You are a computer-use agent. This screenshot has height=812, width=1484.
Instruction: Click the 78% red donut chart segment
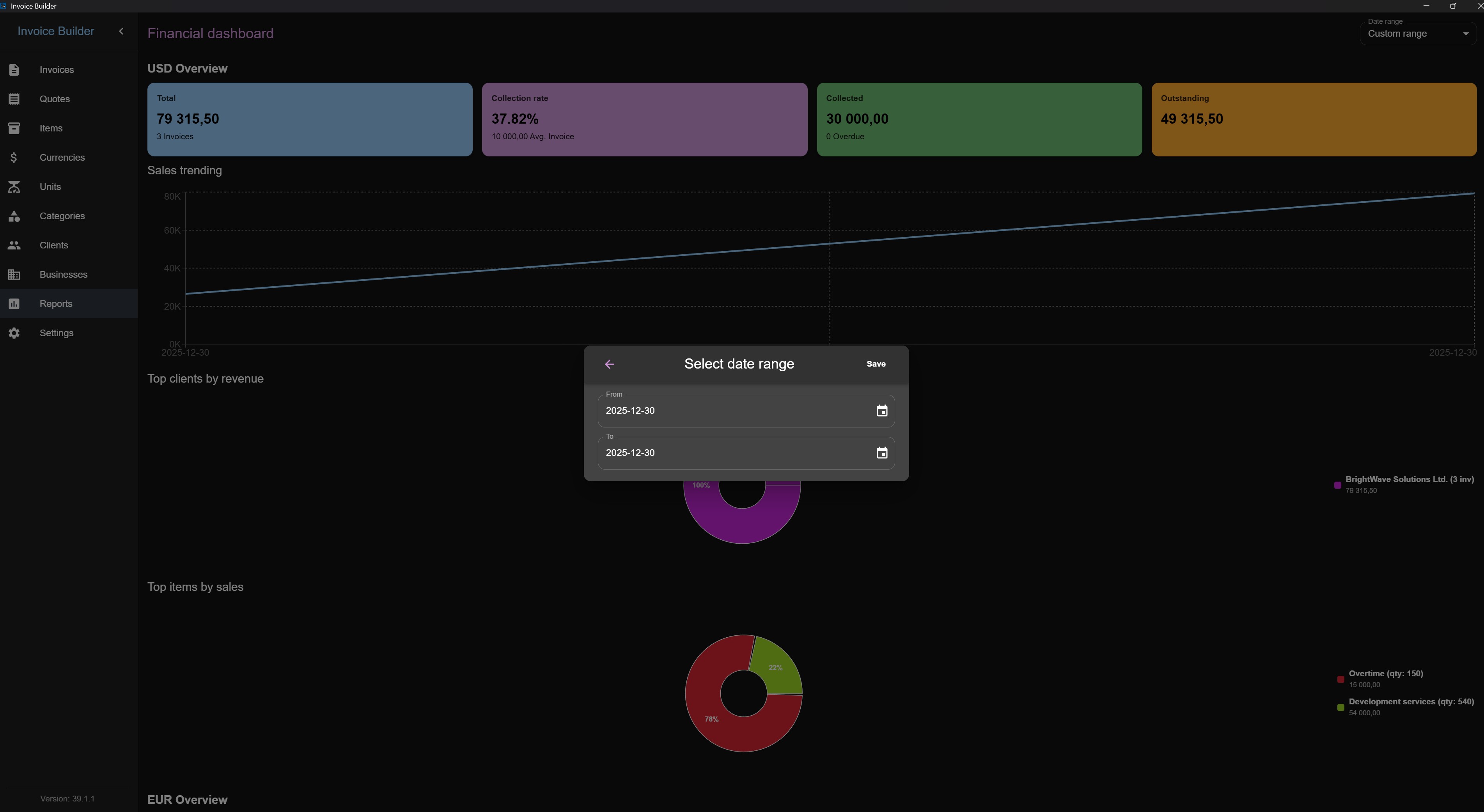click(711, 719)
